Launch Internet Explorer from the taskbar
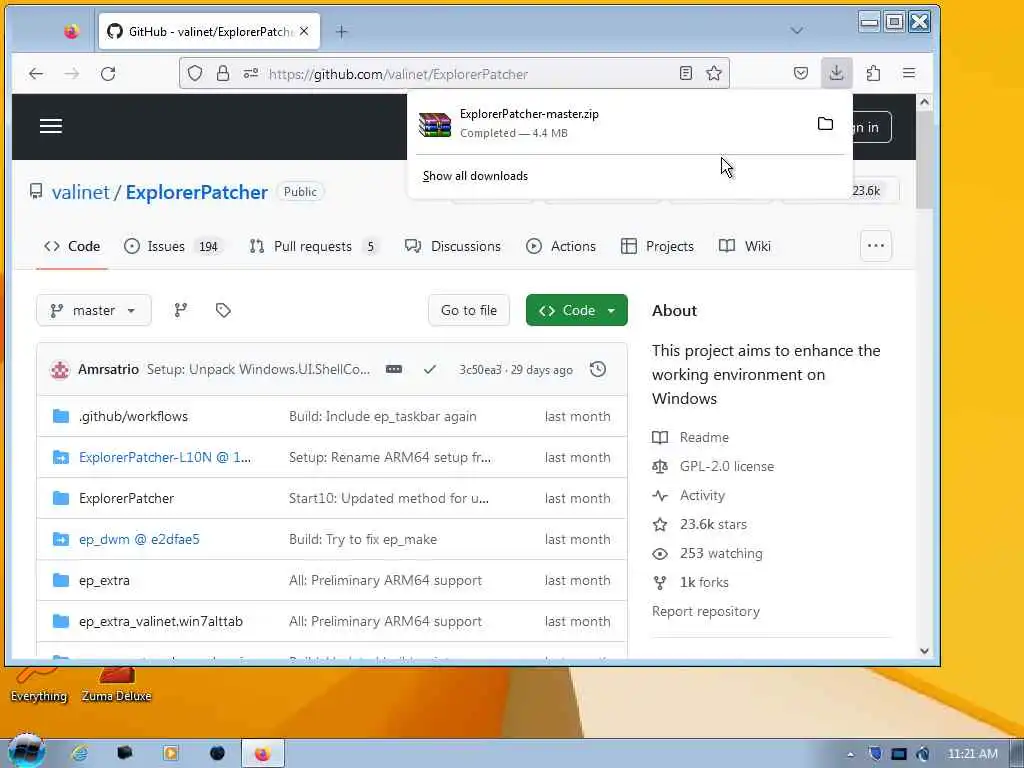The height and width of the screenshot is (768, 1024). pos(80,754)
